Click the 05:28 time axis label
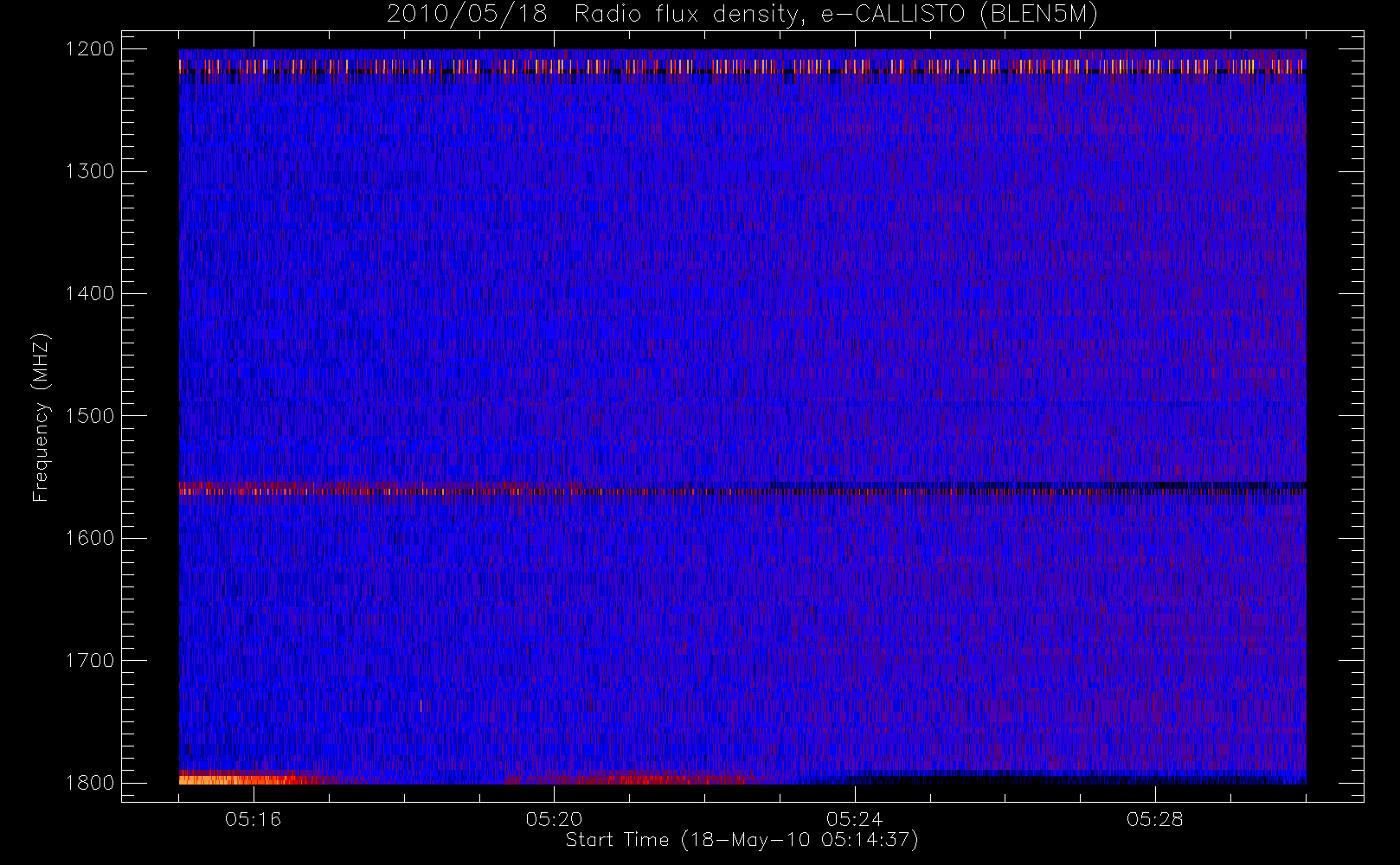The width and height of the screenshot is (1400, 865). click(x=1155, y=819)
